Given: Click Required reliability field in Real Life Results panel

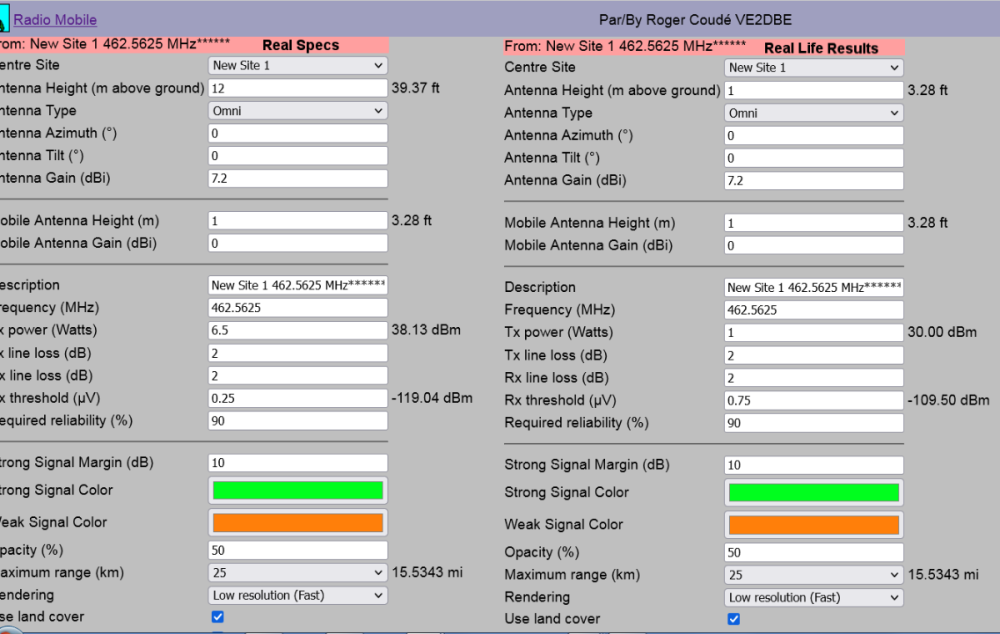Looking at the screenshot, I should (x=814, y=423).
